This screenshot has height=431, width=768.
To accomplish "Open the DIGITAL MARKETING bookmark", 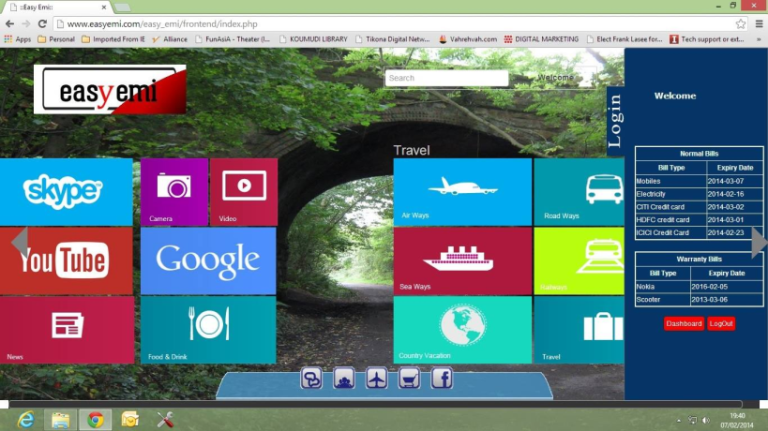I will (x=541, y=39).
